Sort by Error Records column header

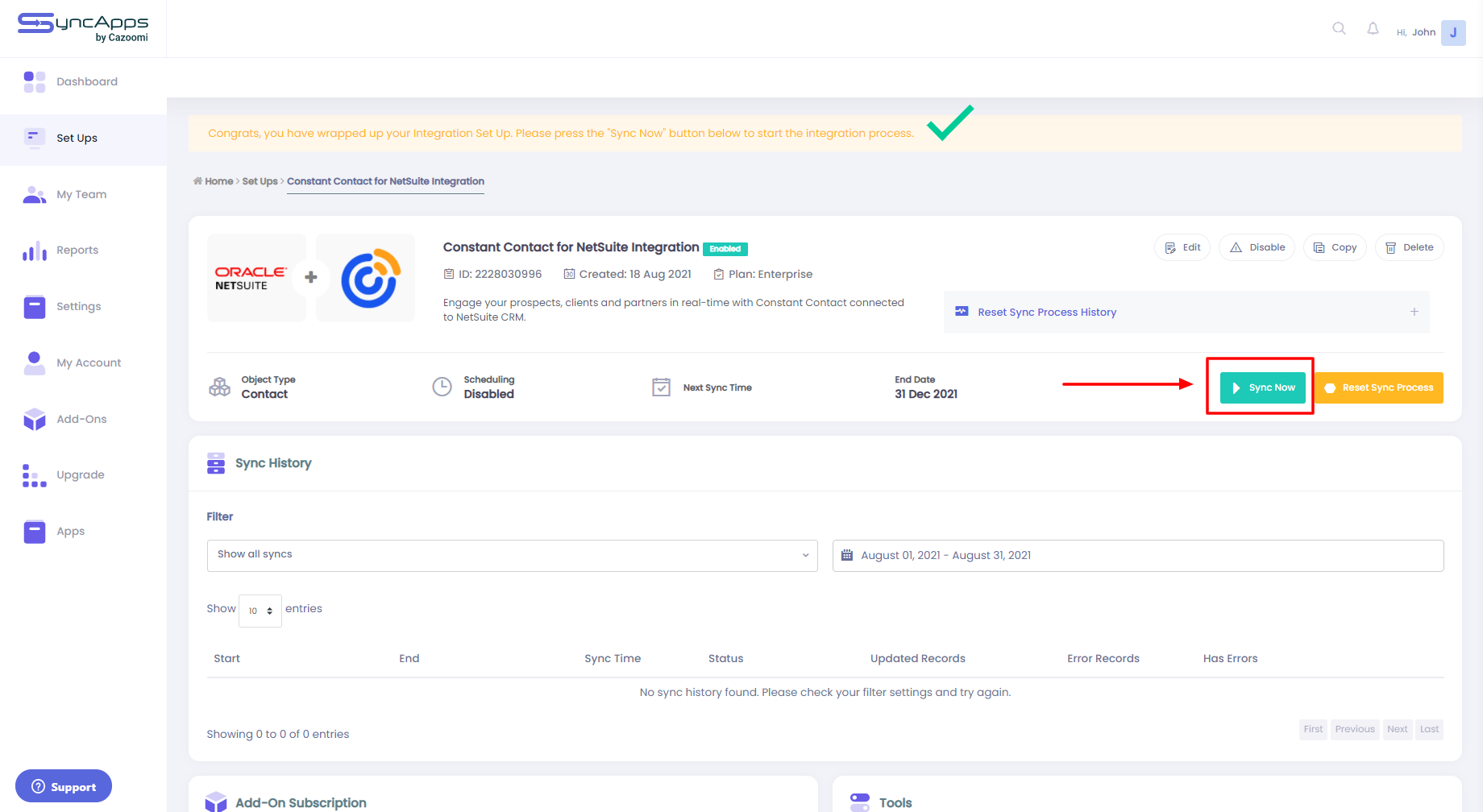(1103, 658)
